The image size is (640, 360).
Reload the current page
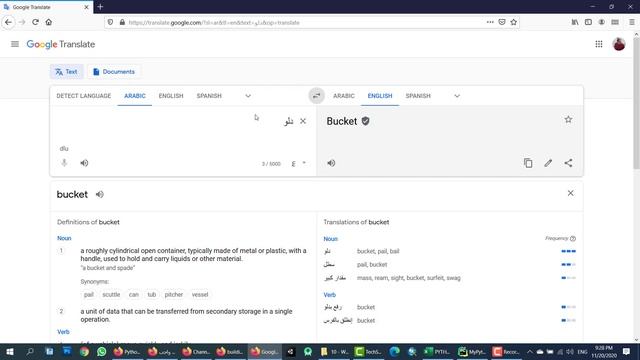pyautogui.click(x=35, y=22)
